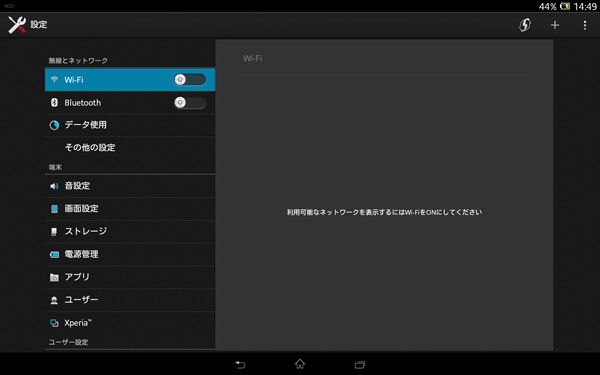Open 画面設定 display settings
The height and width of the screenshot is (375, 600).
point(130,209)
